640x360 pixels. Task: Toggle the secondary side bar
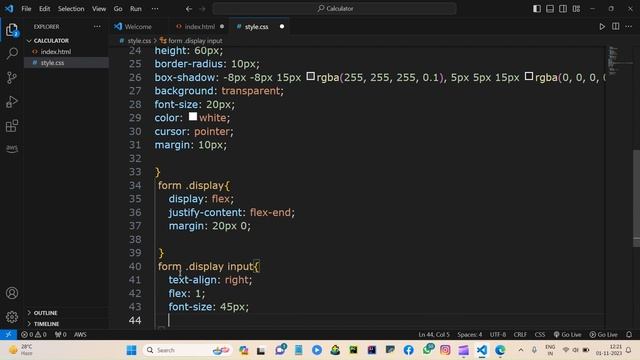tap(563, 9)
